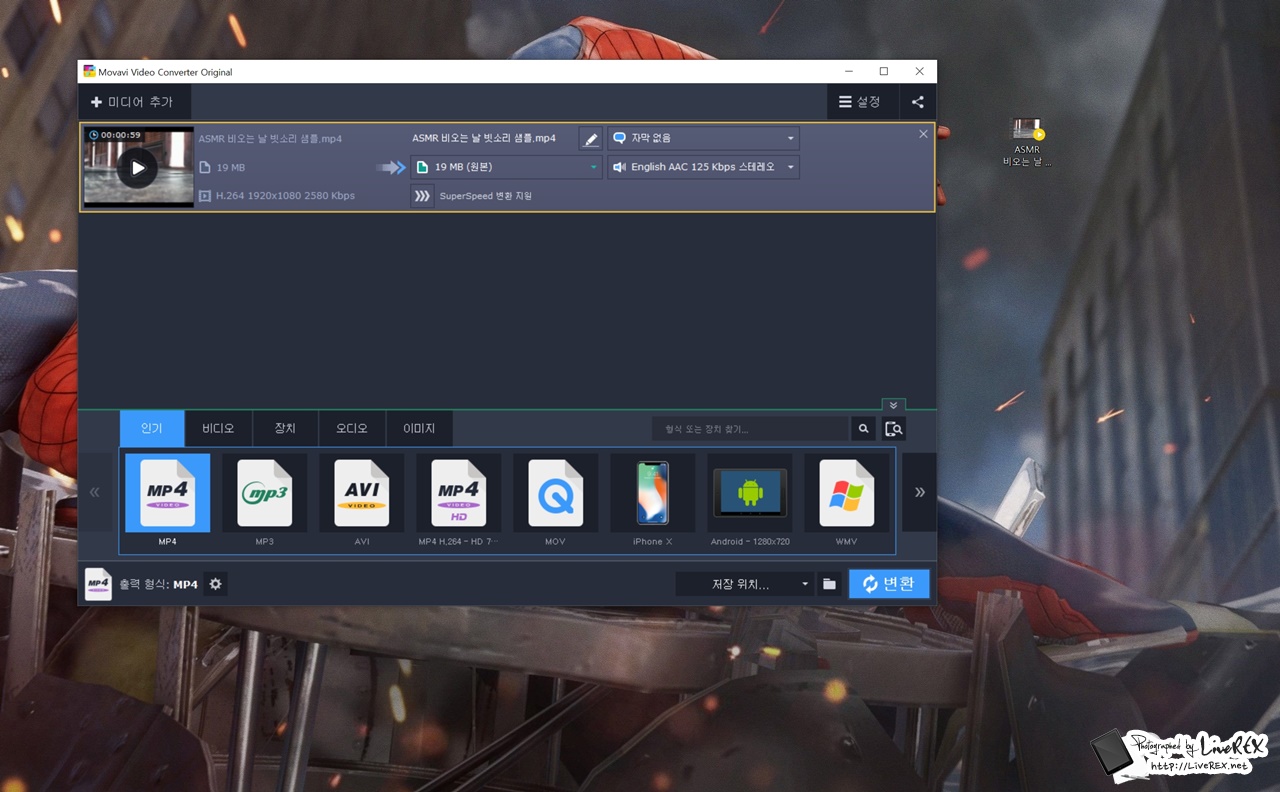Minimize the Movavi Video Converter window
This screenshot has height=792, width=1280.
848,72
